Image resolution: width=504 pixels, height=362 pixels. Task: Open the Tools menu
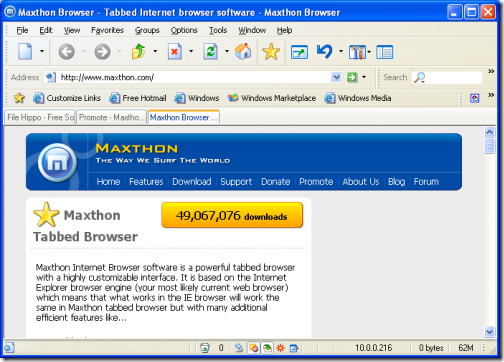point(218,30)
